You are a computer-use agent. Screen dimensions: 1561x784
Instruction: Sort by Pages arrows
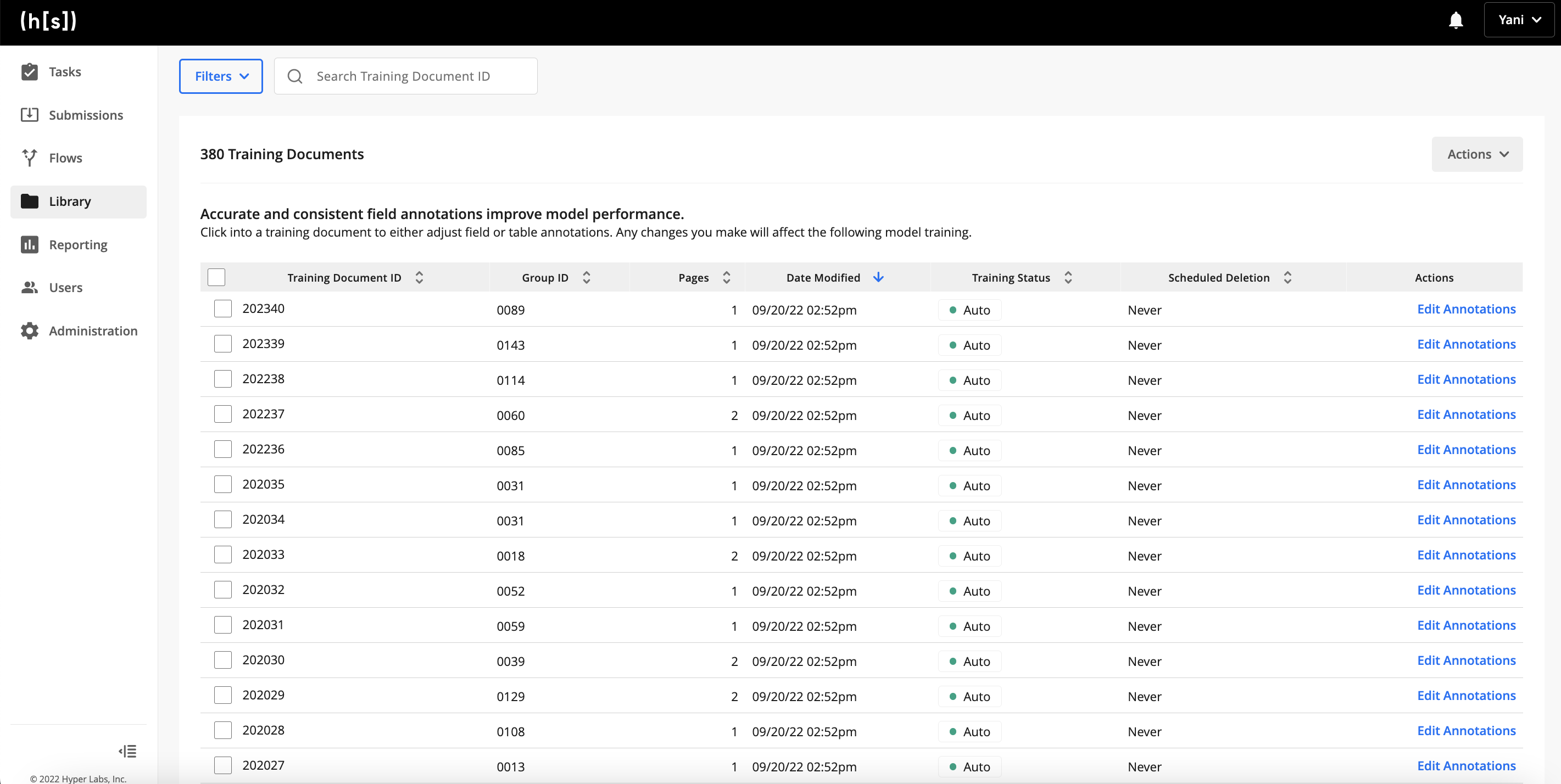(x=726, y=277)
